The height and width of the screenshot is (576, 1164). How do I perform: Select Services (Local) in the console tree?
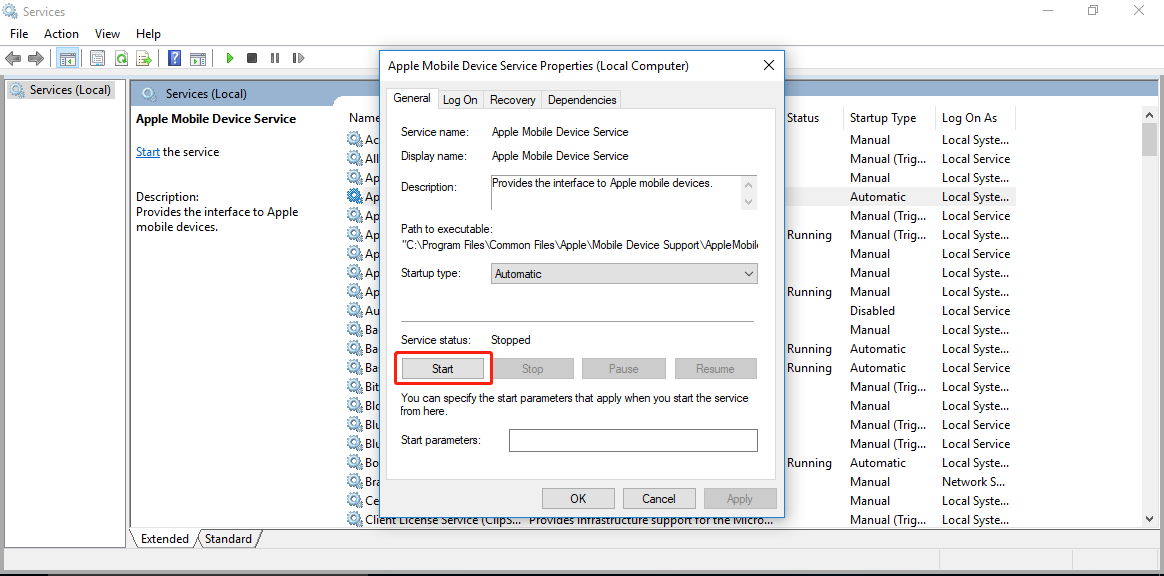tap(61, 90)
